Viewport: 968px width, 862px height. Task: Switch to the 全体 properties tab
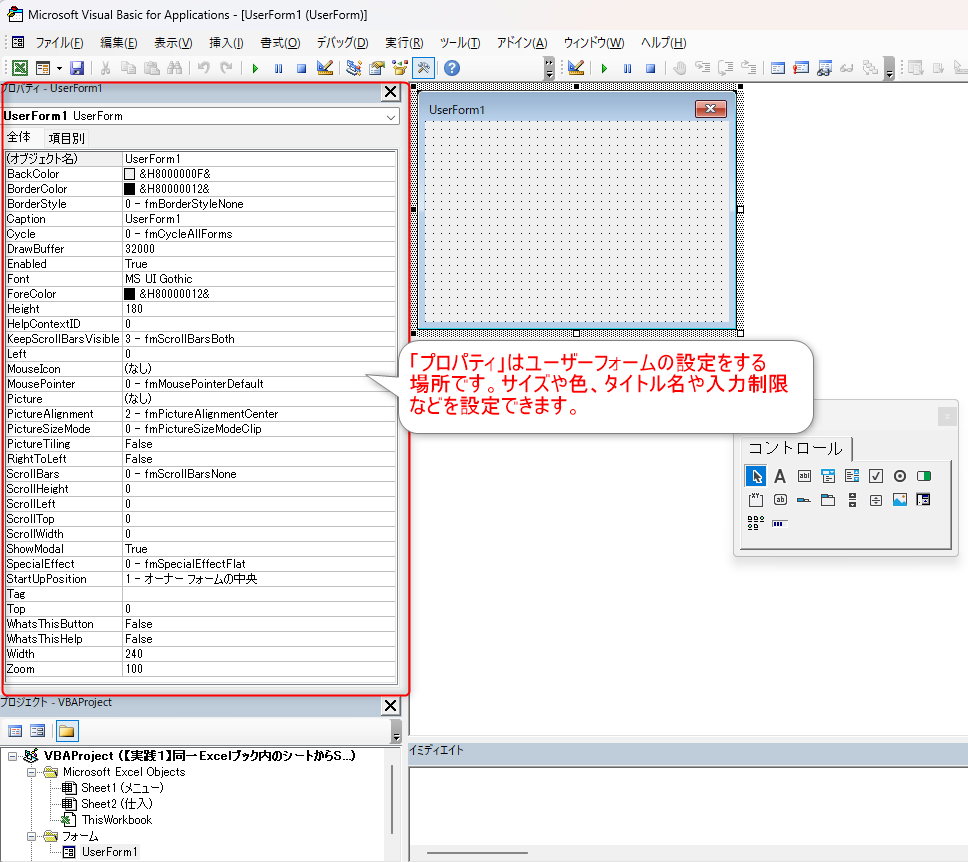click(19, 137)
